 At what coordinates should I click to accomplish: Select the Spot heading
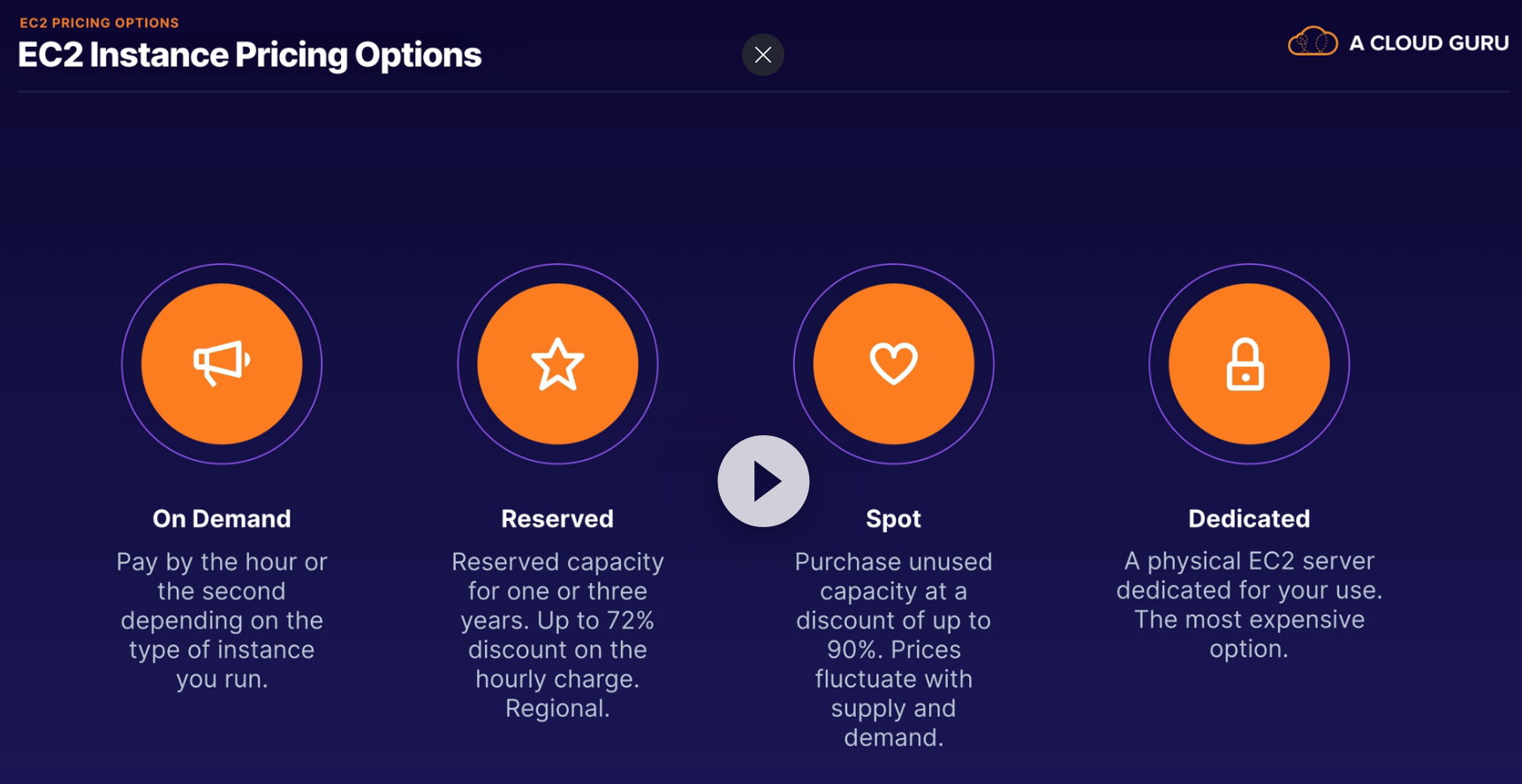pos(893,518)
